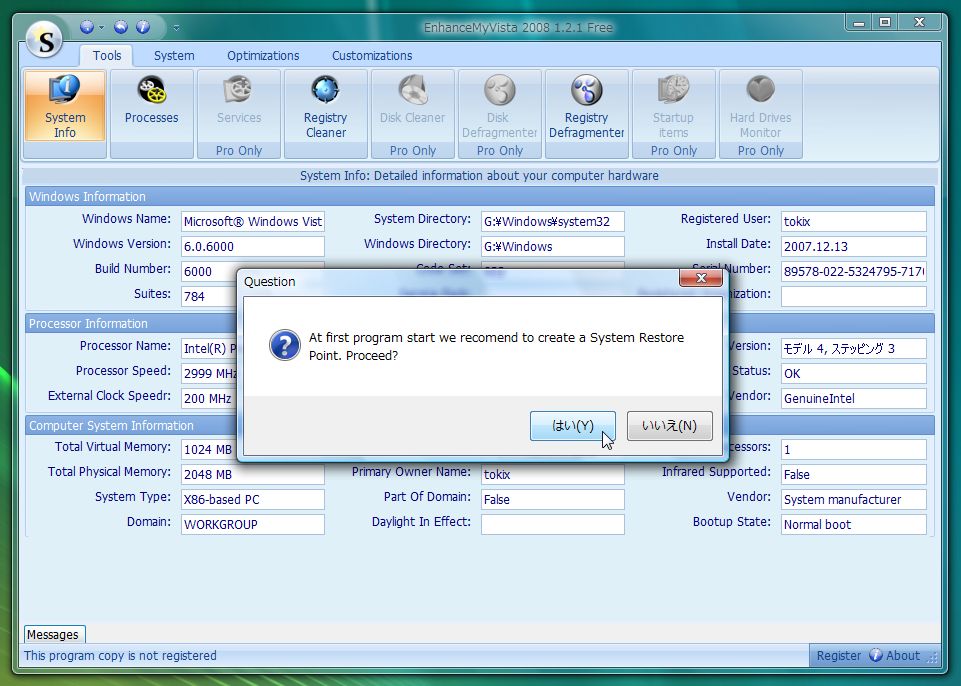Click the Windows Information section header
This screenshot has height=686, width=961.
[x=480, y=197]
